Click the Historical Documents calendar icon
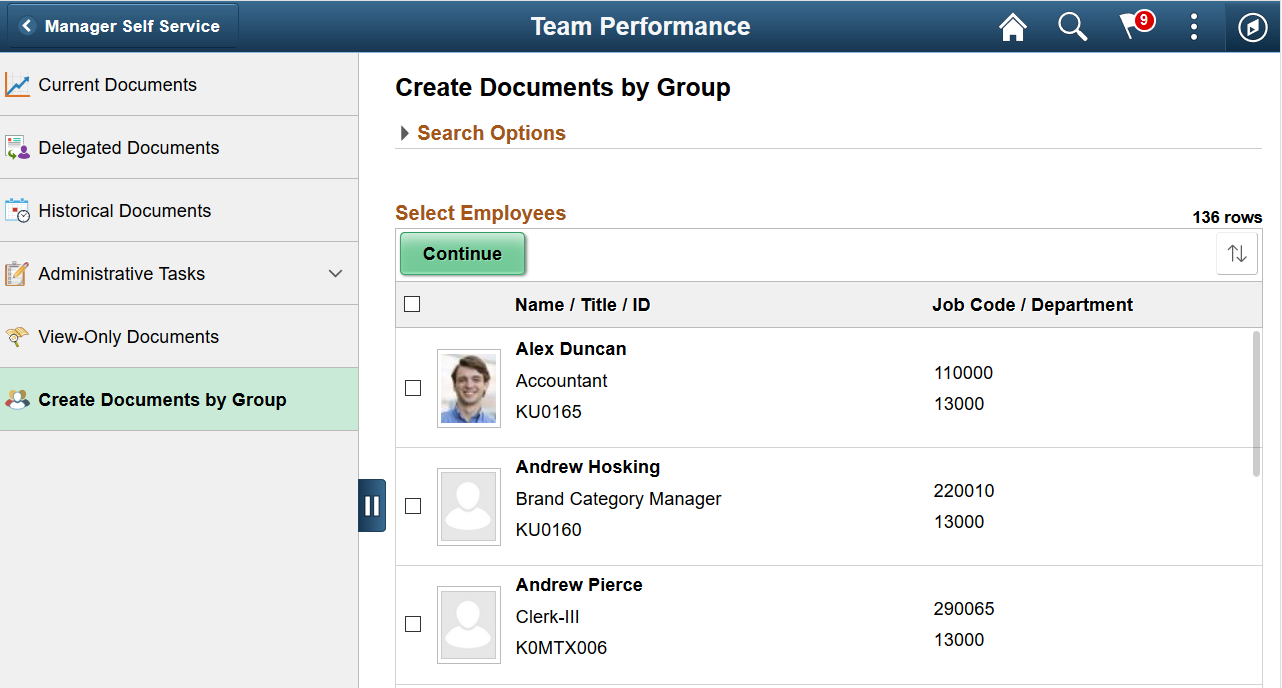The width and height of the screenshot is (1282, 688). point(17,211)
